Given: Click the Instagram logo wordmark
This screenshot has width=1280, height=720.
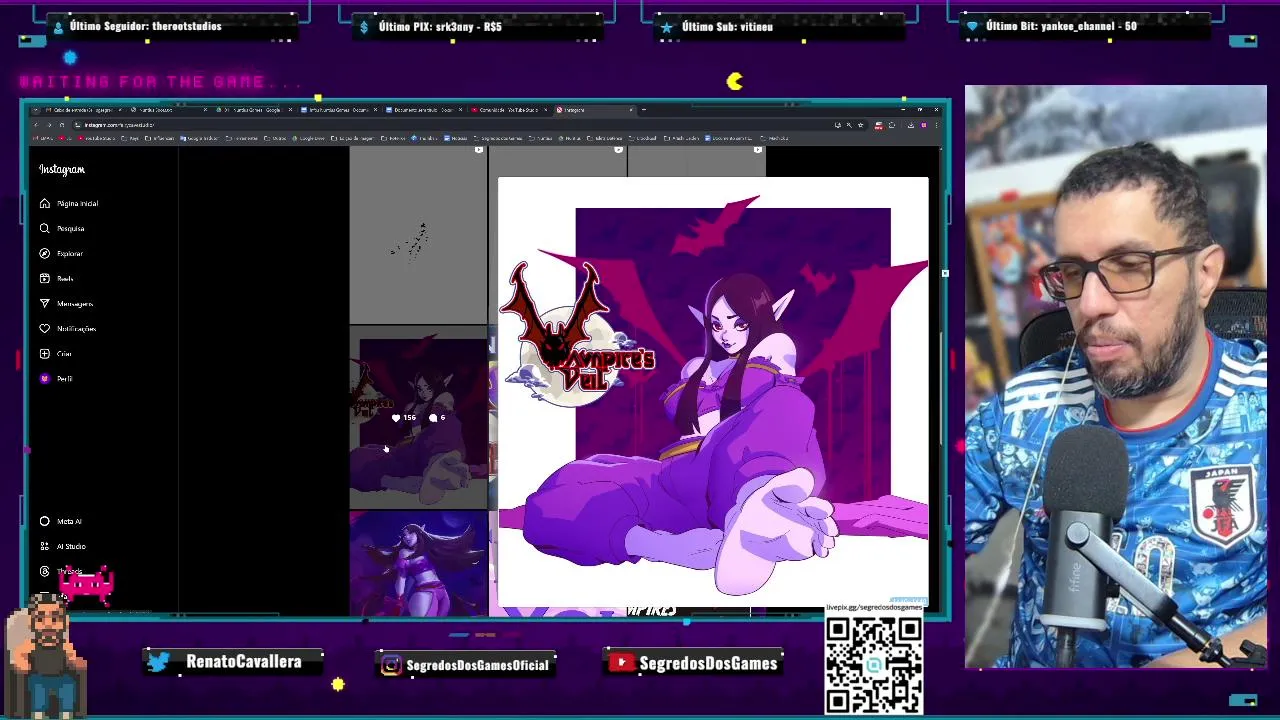Looking at the screenshot, I should [x=62, y=169].
